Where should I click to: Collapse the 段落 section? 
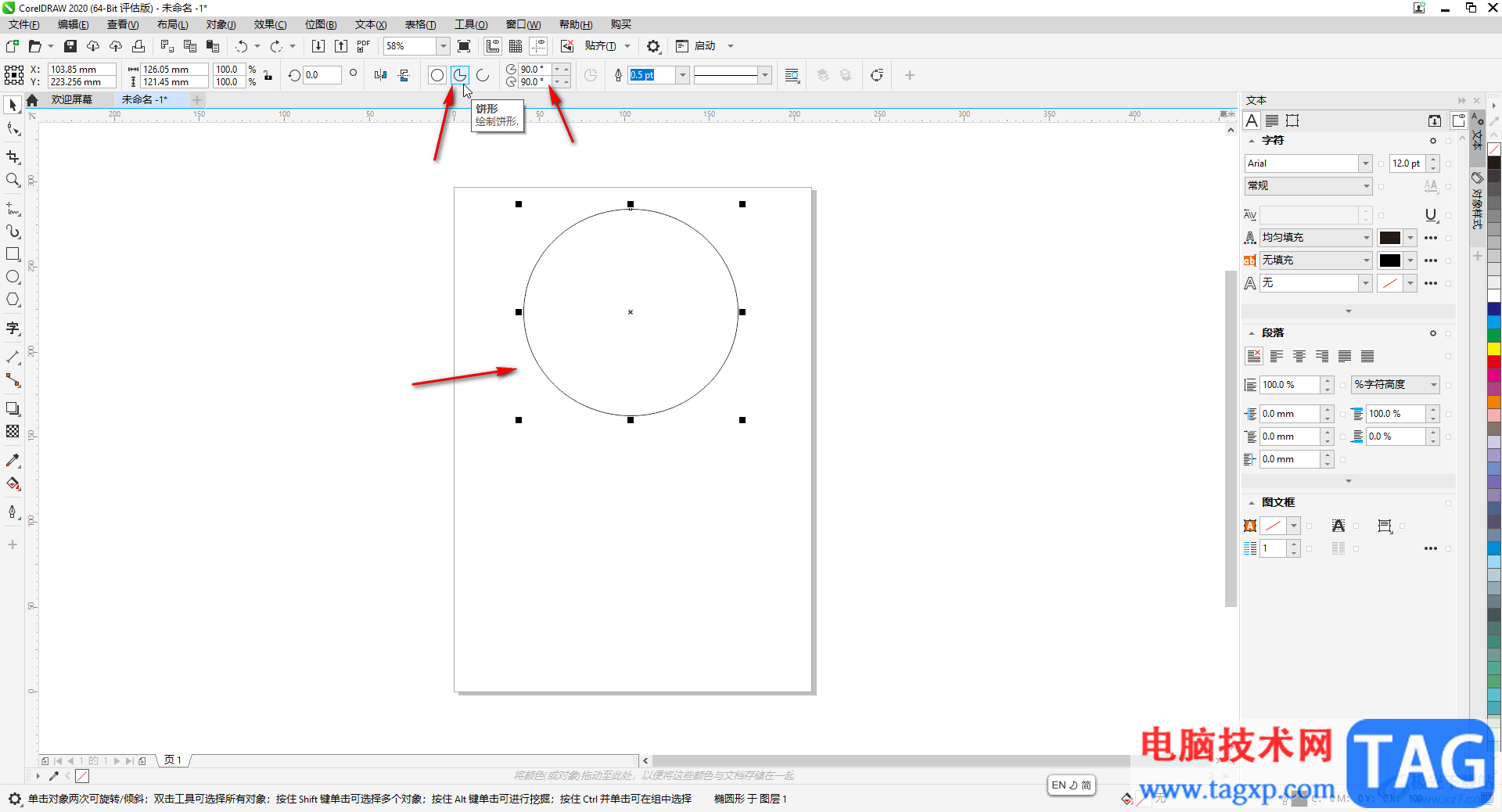[1252, 333]
